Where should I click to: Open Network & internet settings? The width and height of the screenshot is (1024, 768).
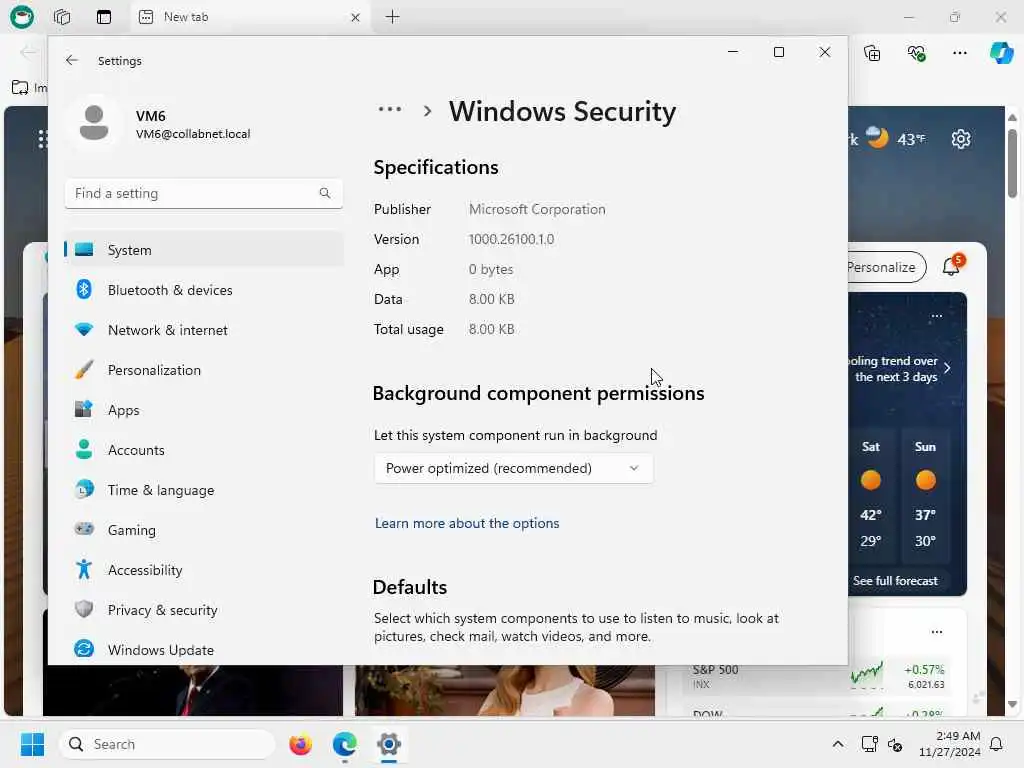coord(204,330)
